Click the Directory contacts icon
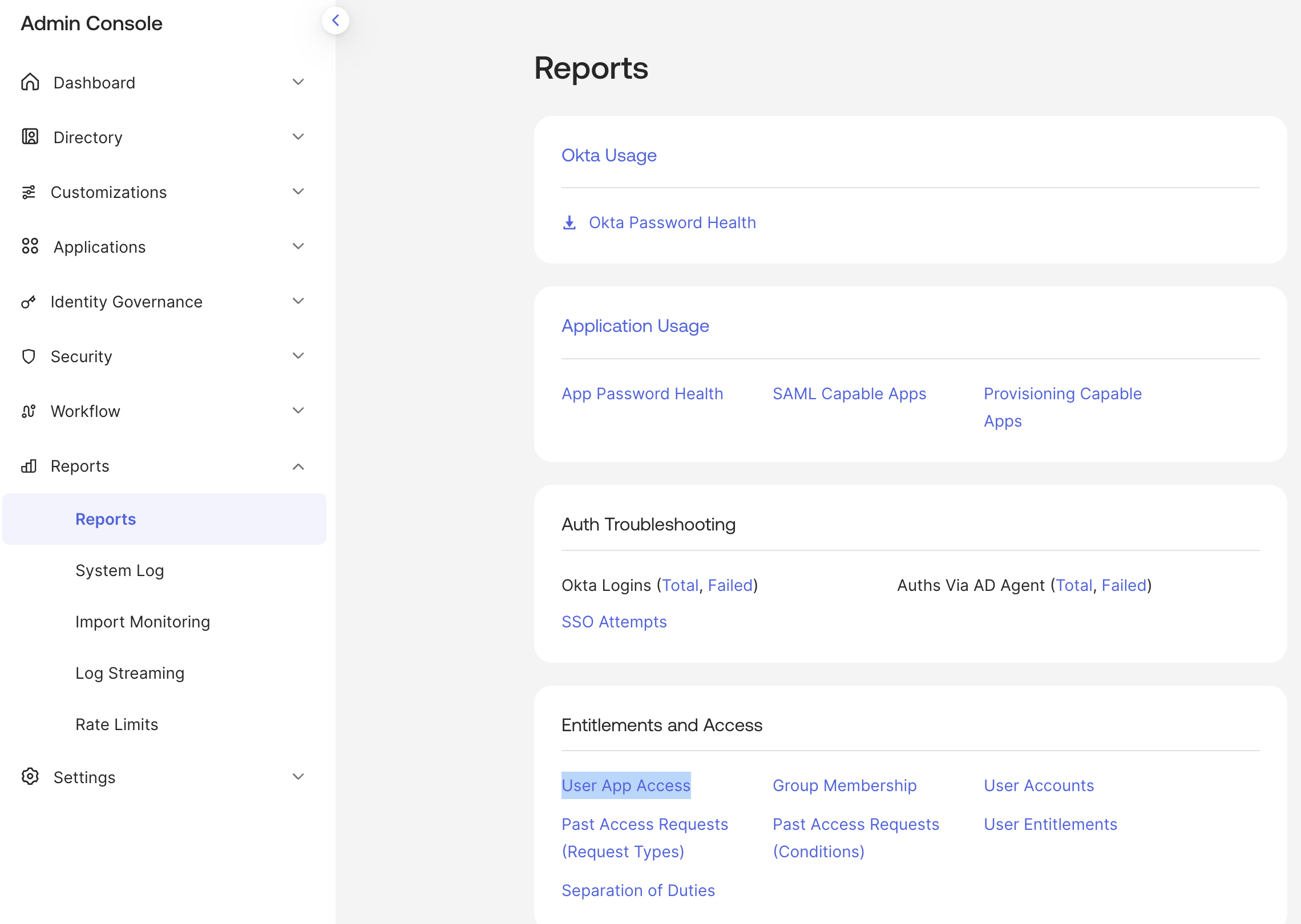The height and width of the screenshot is (924, 1301). tap(30, 137)
